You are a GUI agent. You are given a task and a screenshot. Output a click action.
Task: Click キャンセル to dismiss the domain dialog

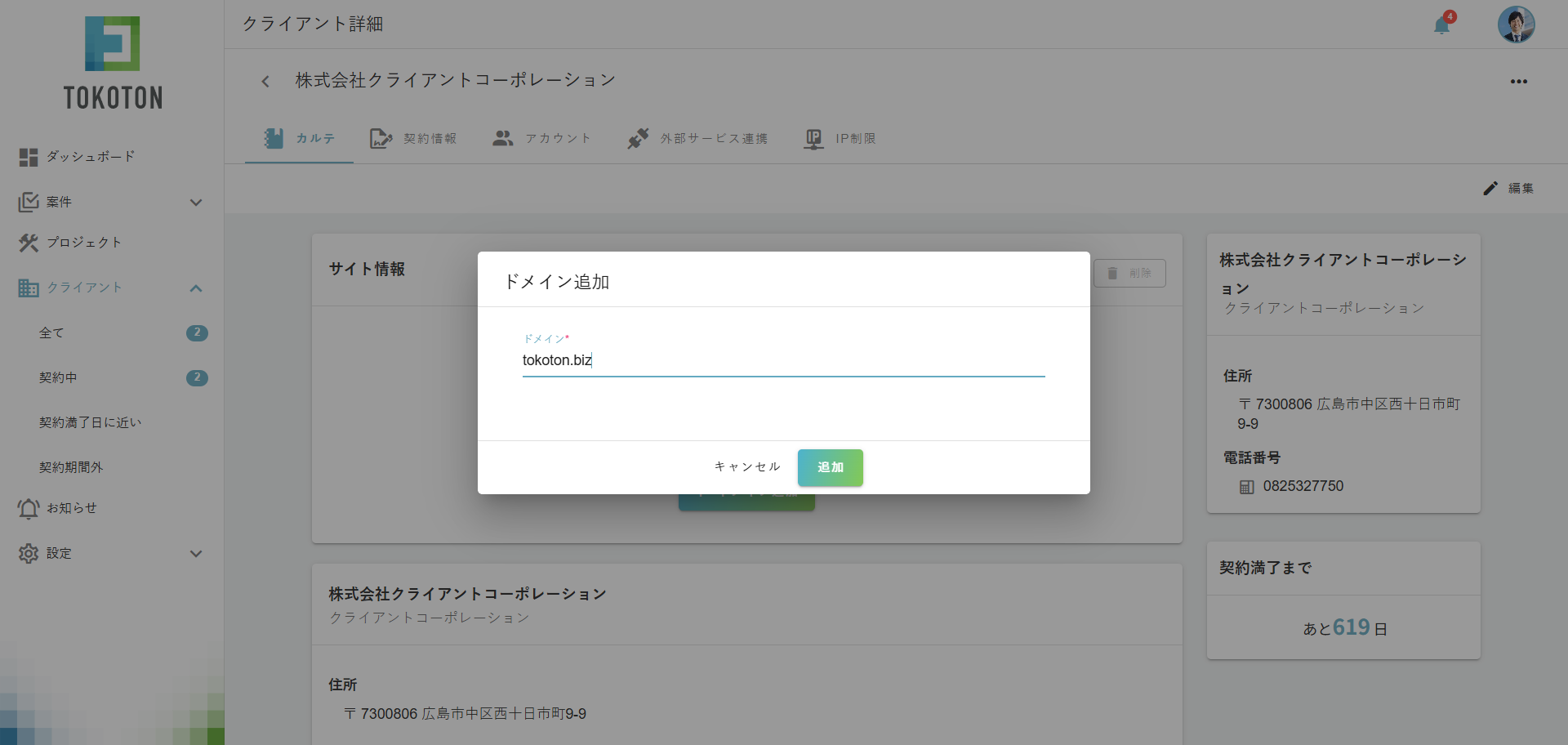(x=746, y=467)
